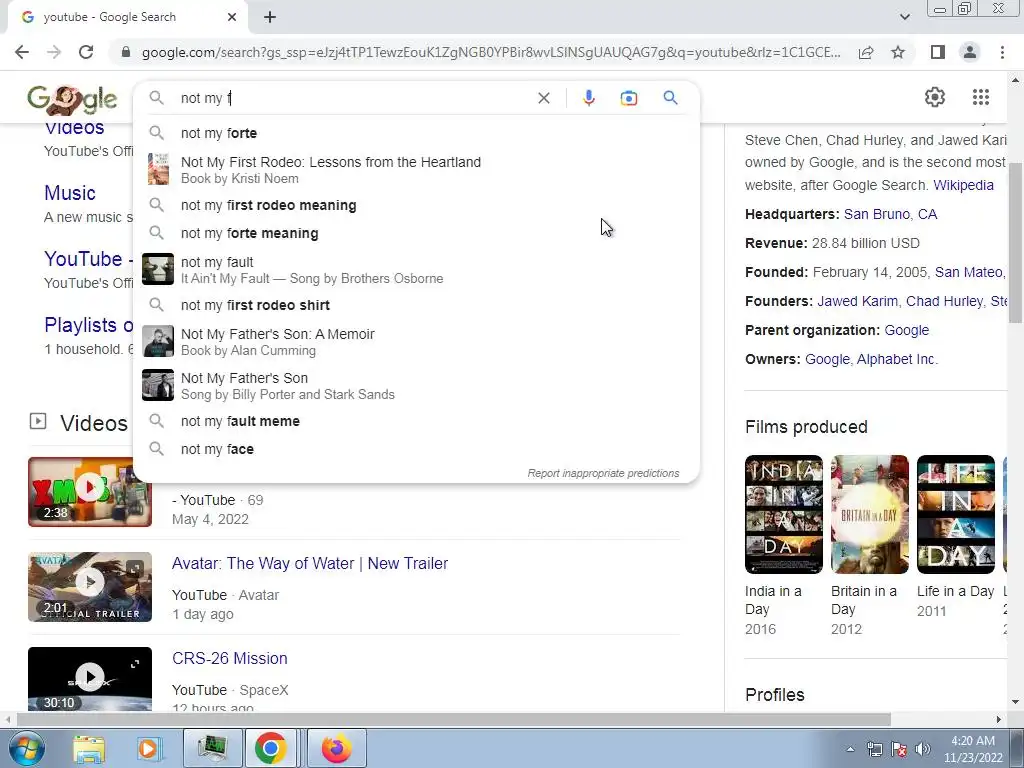
Task: Open Jawed Karim founder link
Action: coord(857,301)
